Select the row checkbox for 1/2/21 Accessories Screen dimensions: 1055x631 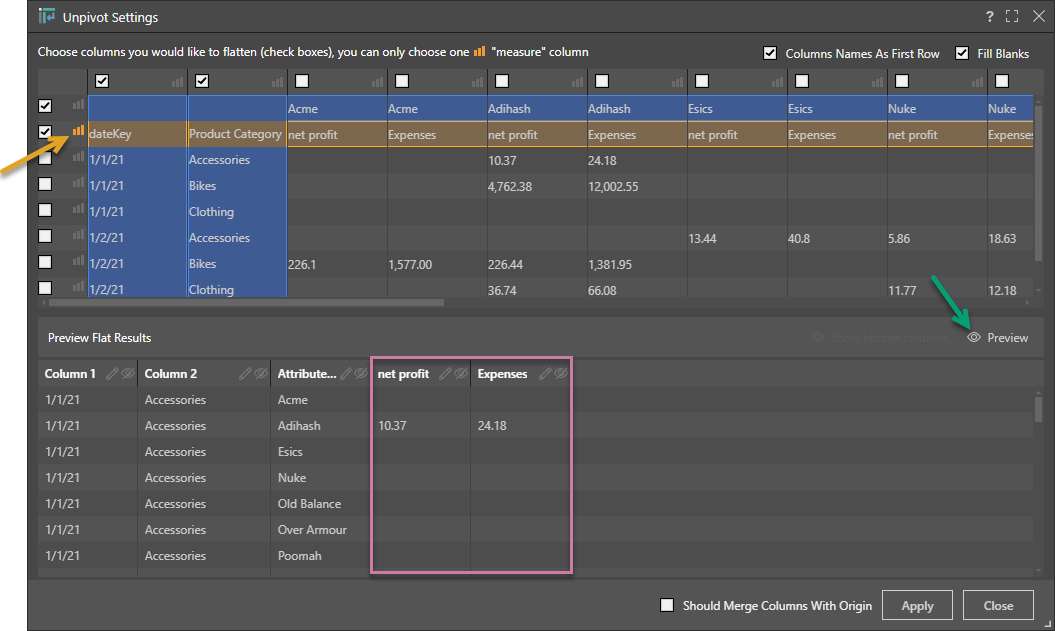pos(45,236)
